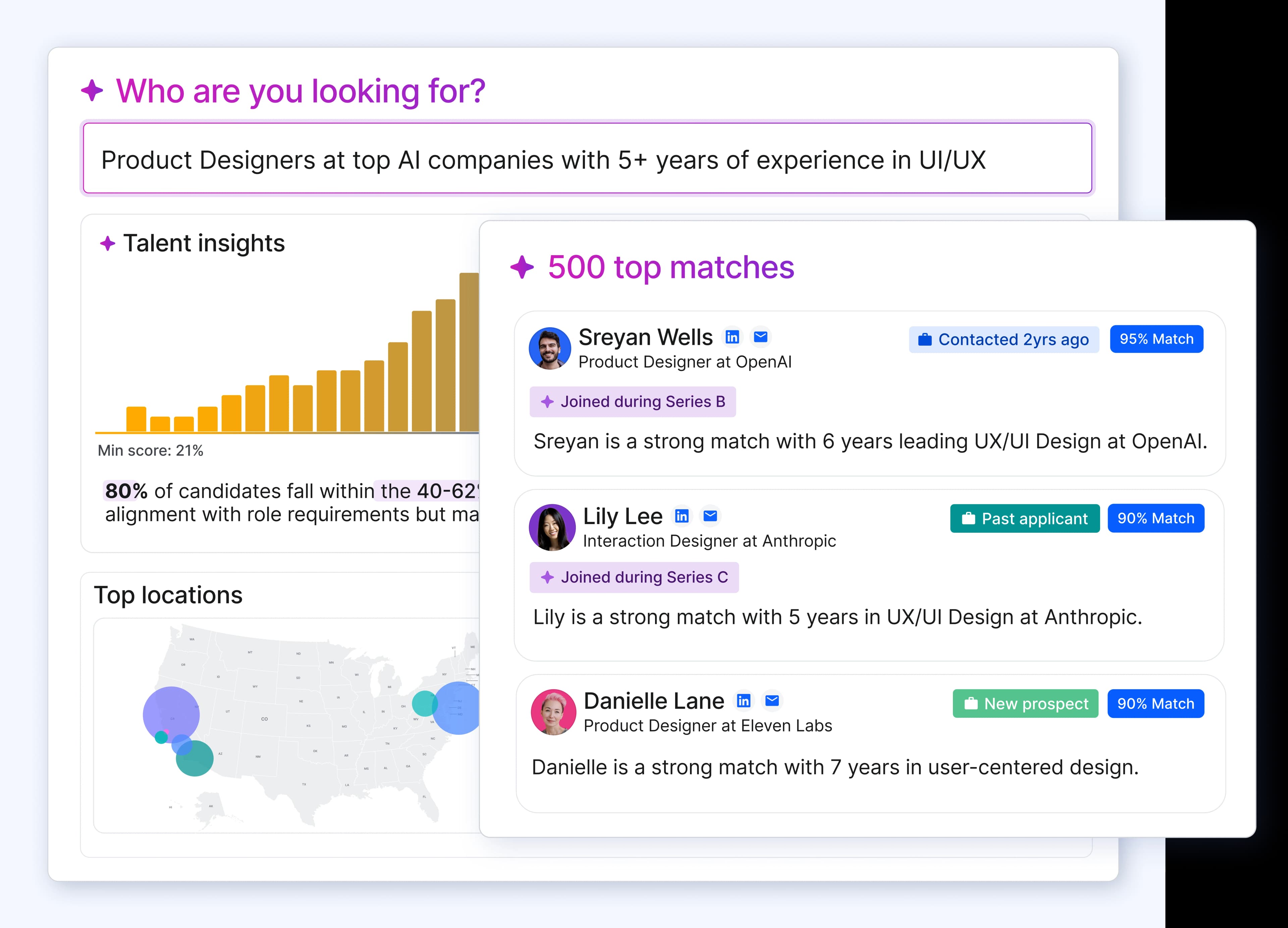Viewport: 1288px width, 928px height.
Task: Select the 'Past applicant' badge on Lily Lee
Action: 1024,518
